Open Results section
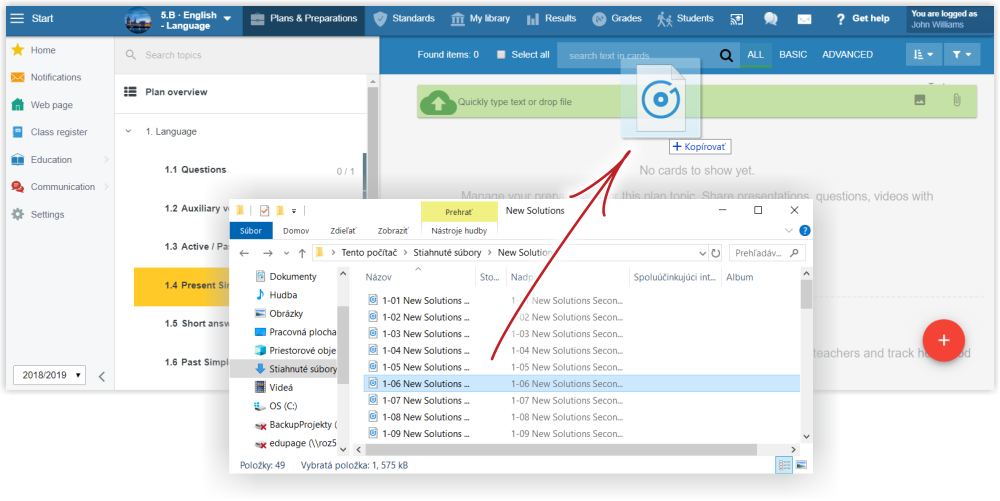 click(551, 18)
